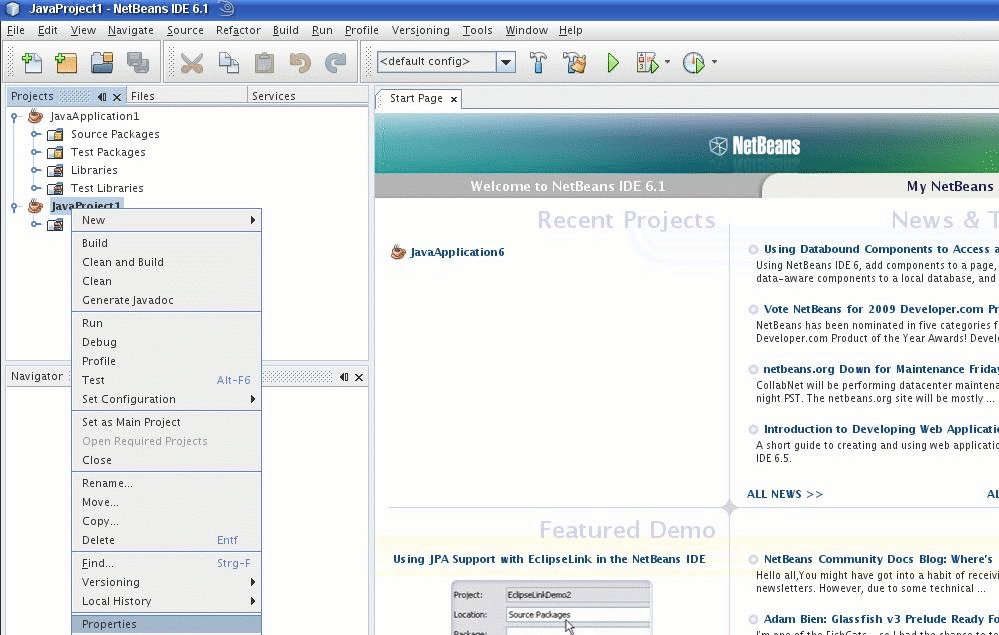Switch to the My NetBeans tab
Screen dimensions: 999x635
pos(949,187)
